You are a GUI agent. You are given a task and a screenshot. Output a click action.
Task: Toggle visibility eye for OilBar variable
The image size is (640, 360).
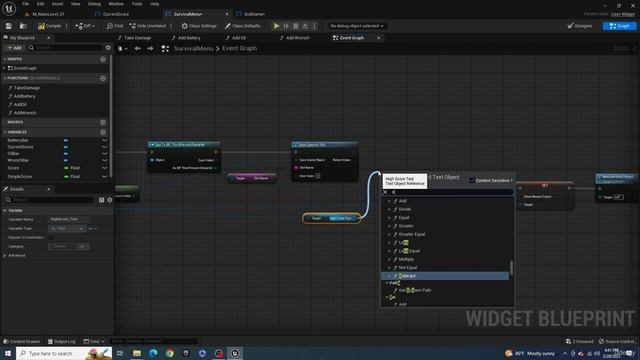click(x=104, y=154)
